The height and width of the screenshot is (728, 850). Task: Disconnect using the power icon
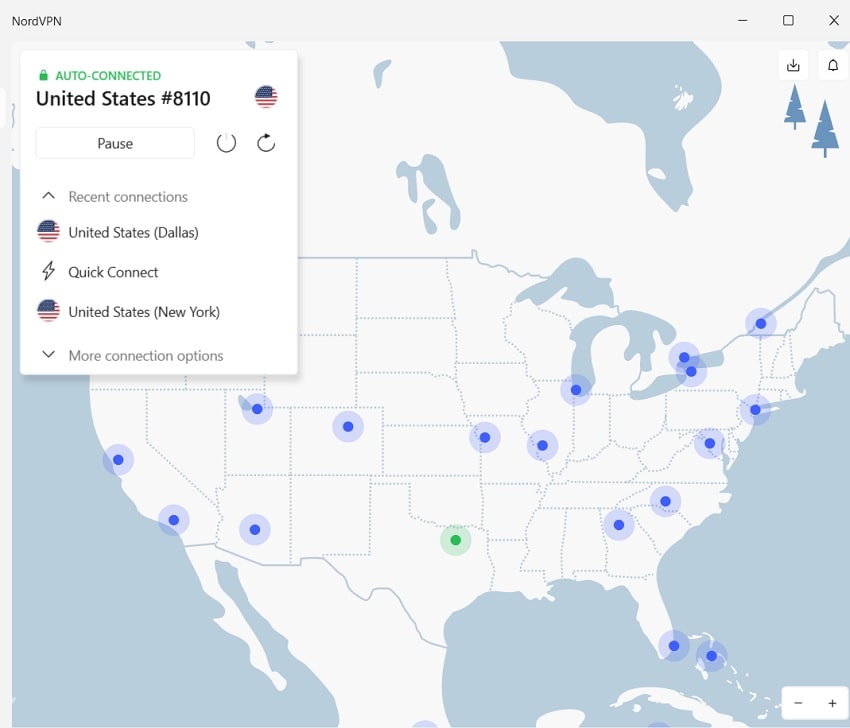pos(226,143)
